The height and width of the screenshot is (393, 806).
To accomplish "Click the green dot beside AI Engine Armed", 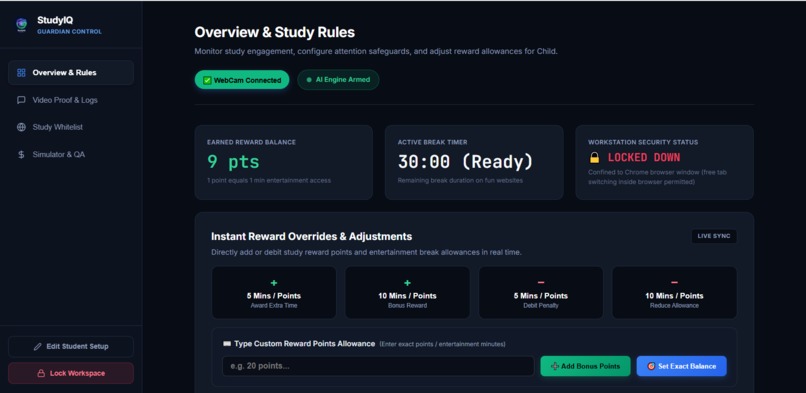I will (309, 80).
